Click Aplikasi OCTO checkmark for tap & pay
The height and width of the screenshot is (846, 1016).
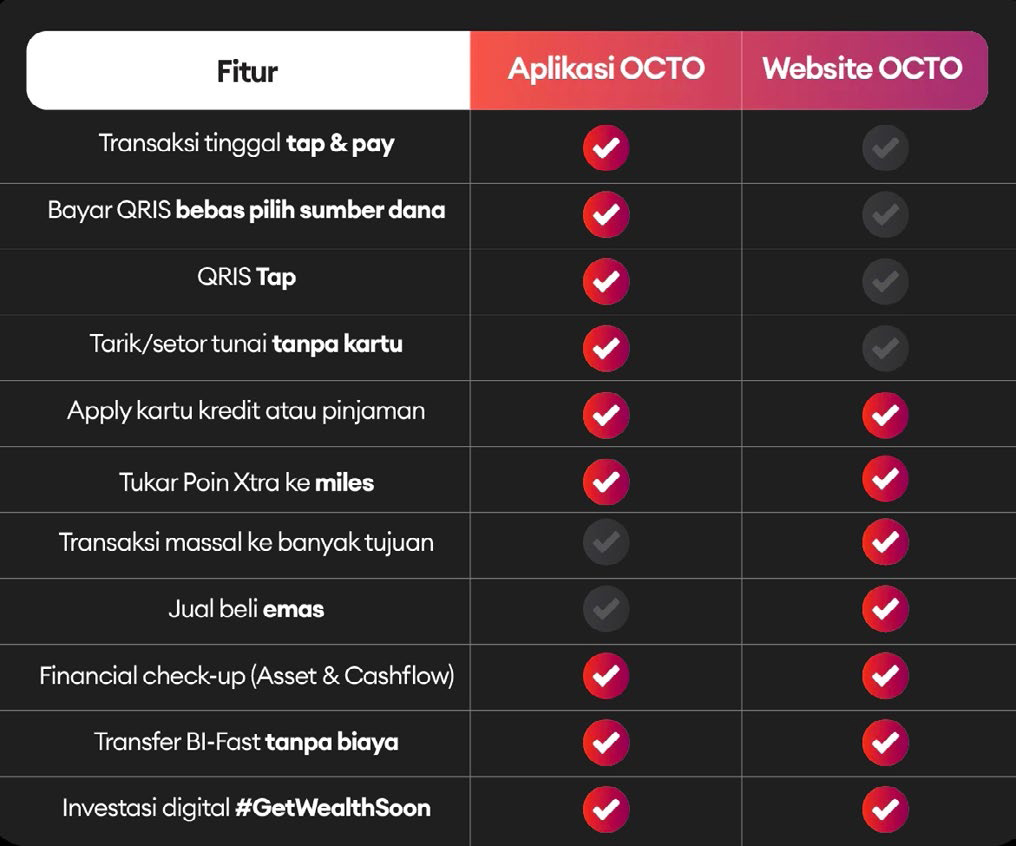click(606, 148)
